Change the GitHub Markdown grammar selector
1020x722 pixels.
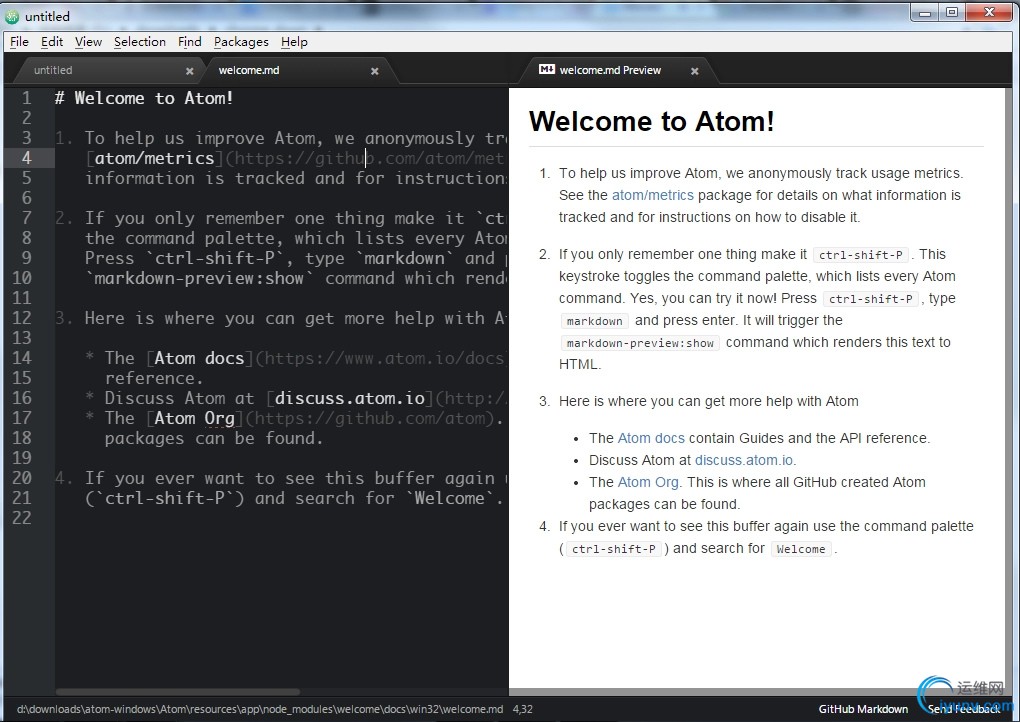pyautogui.click(x=863, y=709)
